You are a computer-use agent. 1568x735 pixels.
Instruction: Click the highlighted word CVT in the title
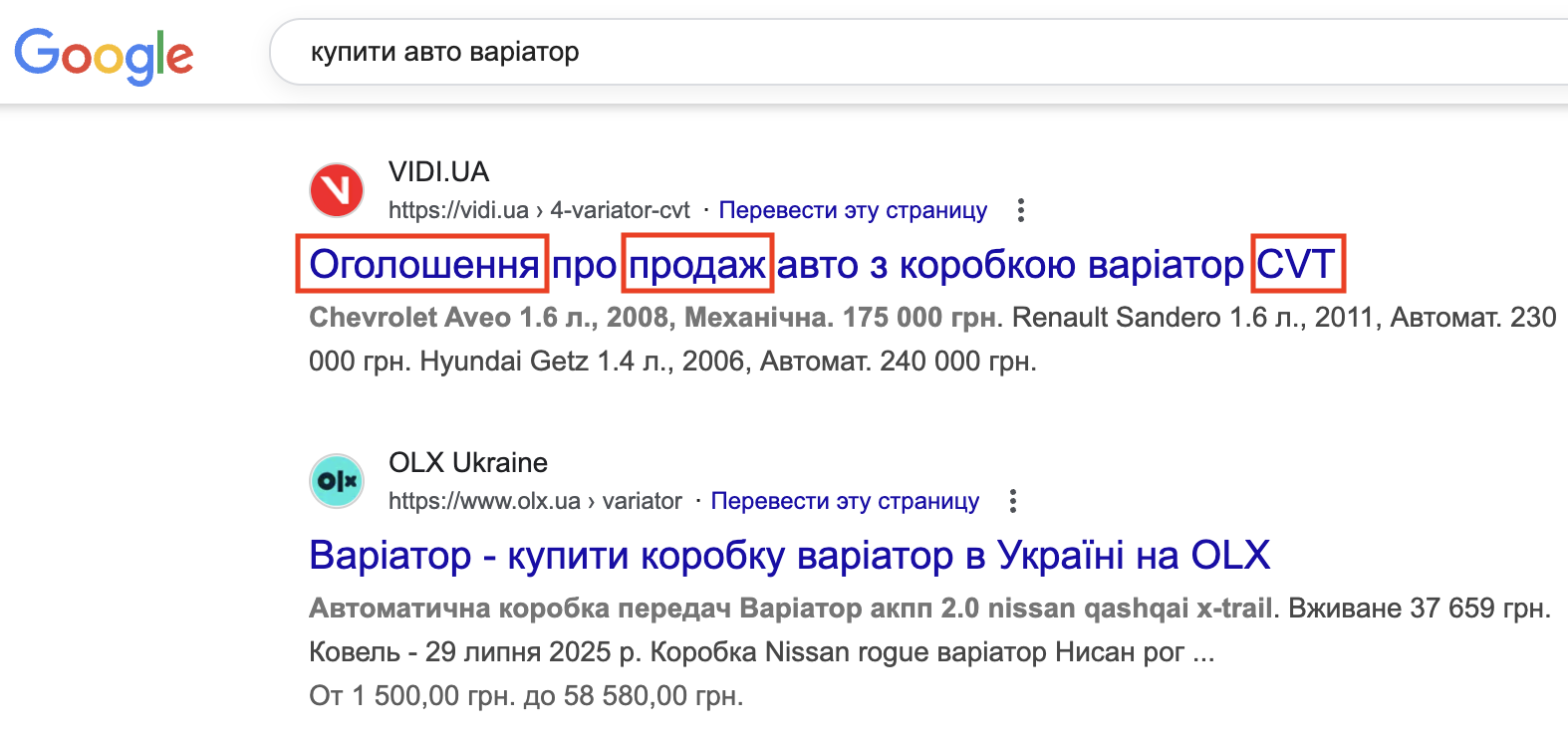tap(1297, 264)
